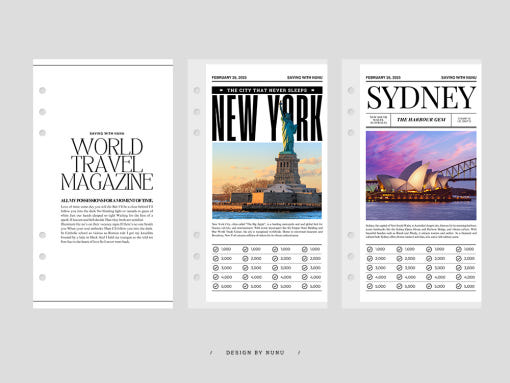The height and width of the screenshot is (383, 510).
Task: Click the 'THE HARBOUR GEM' subtitle
Action: [x=421, y=120]
